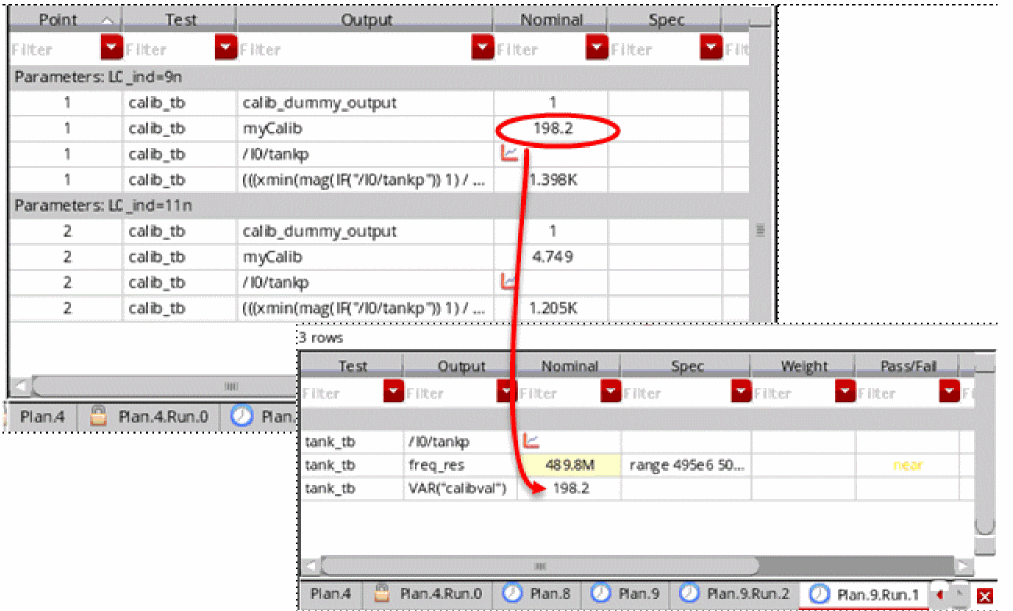Click the Output filter field in upper table
Screen dimensions: 1013x611
pyautogui.click(x=355, y=49)
